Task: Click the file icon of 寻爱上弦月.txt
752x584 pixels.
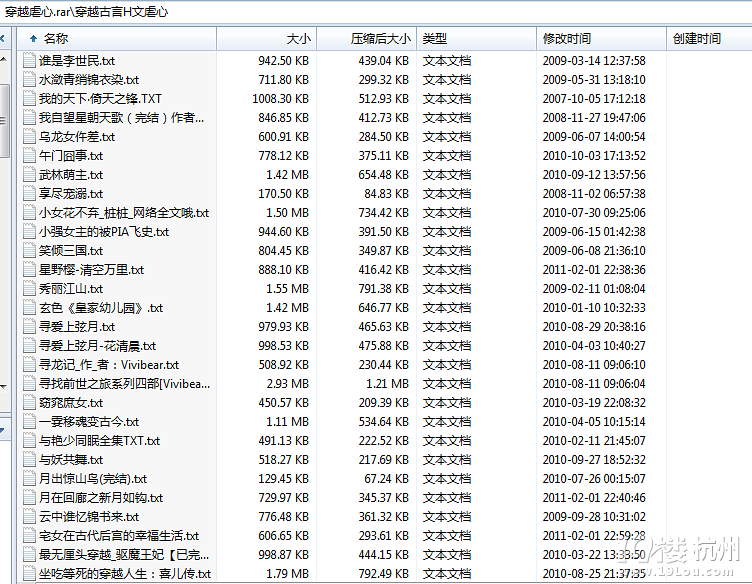Action: (29, 327)
